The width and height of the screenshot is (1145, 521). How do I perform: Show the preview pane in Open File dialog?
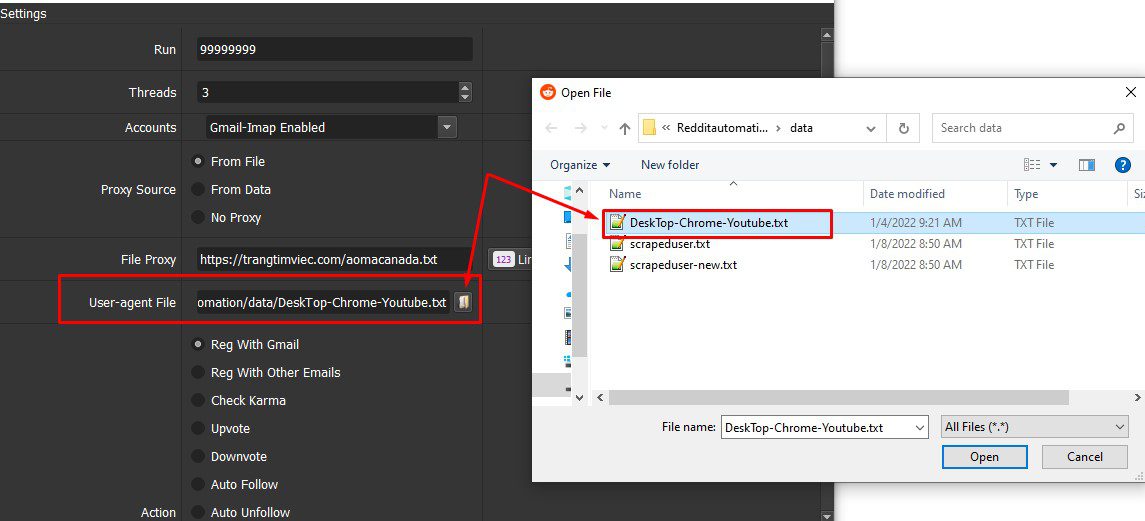tap(1087, 165)
